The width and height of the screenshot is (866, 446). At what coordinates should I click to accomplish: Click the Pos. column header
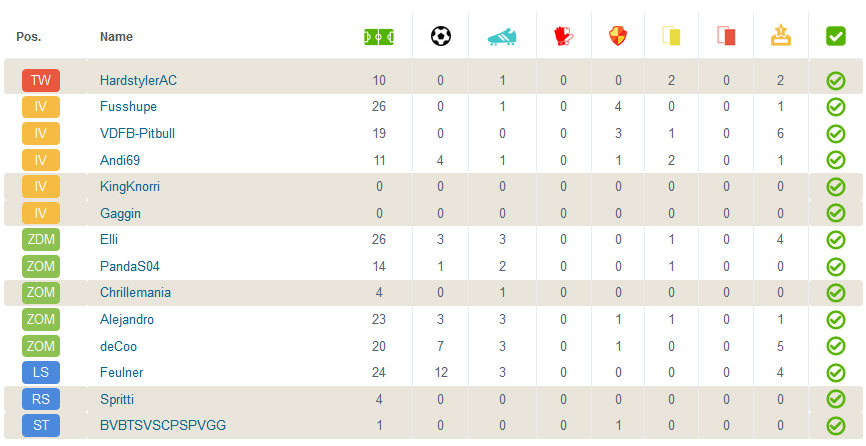tap(29, 37)
